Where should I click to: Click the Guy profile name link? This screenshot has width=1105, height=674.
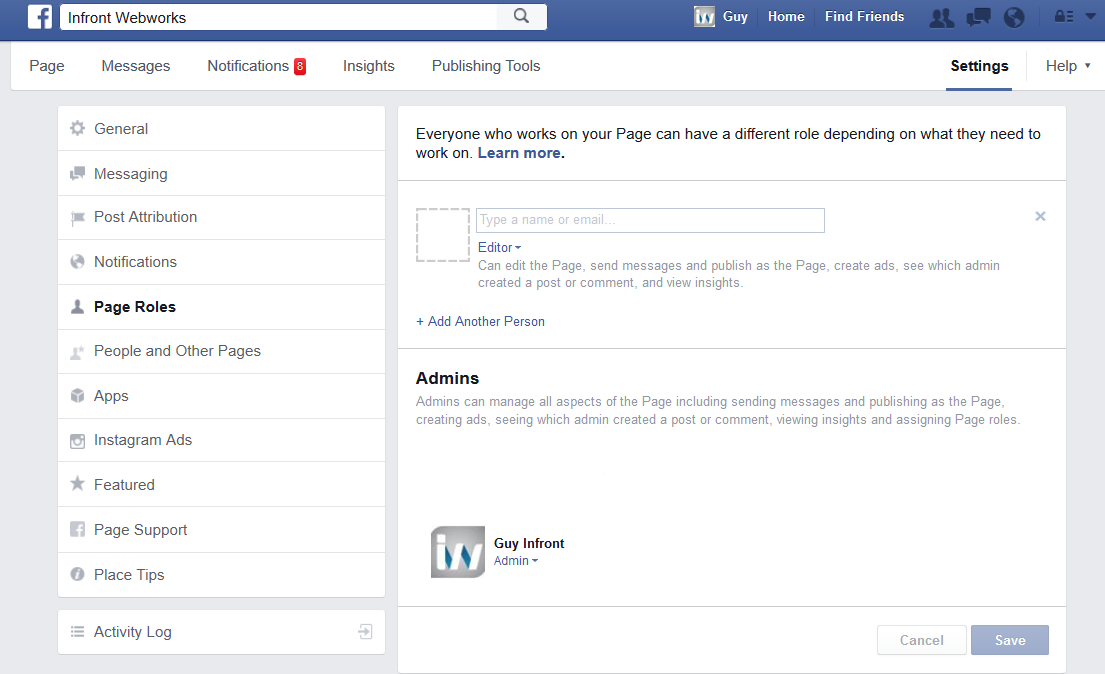[x=735, y=16]
